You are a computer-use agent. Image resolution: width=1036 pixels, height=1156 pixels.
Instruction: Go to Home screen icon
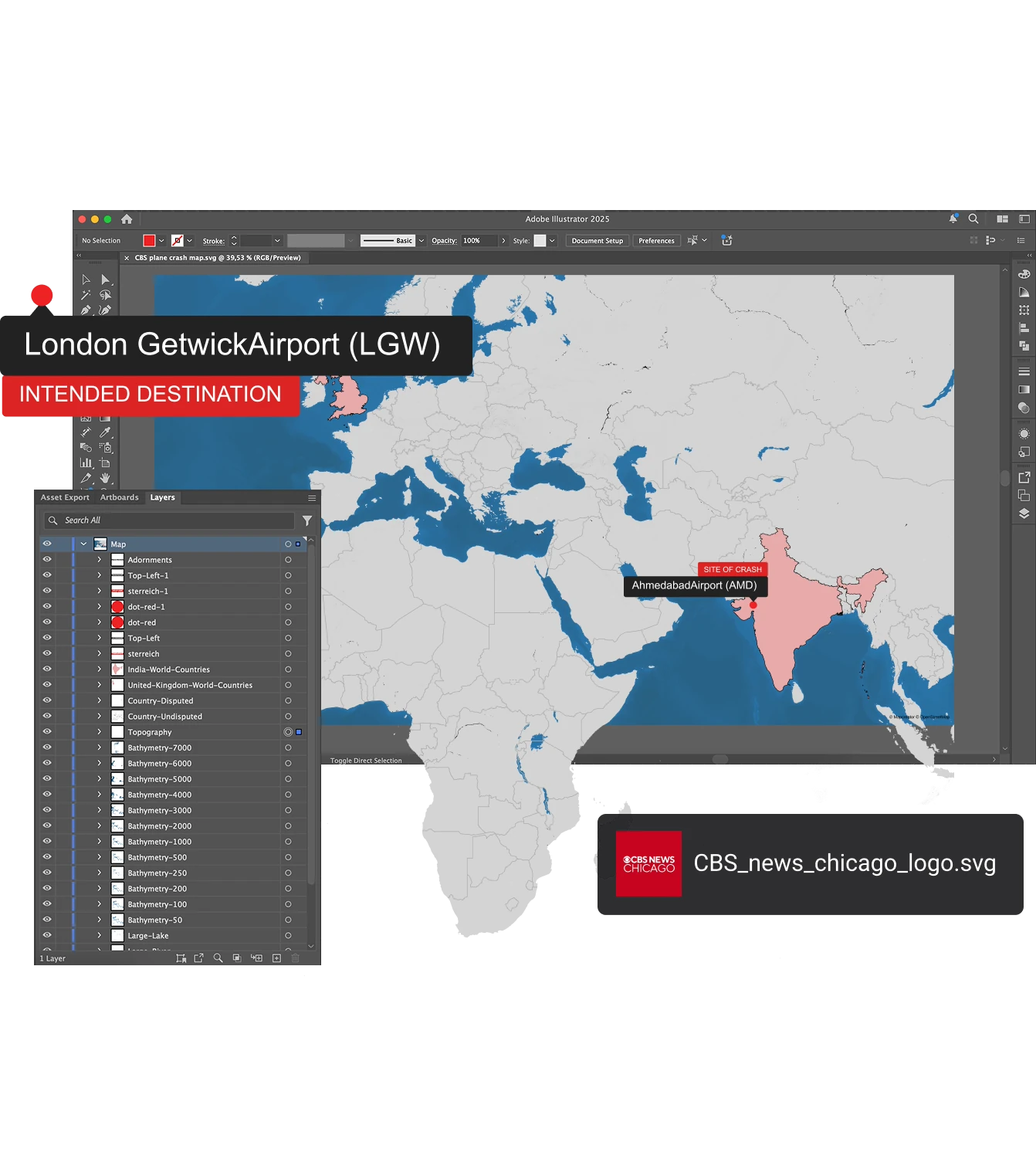coord(127,219)
